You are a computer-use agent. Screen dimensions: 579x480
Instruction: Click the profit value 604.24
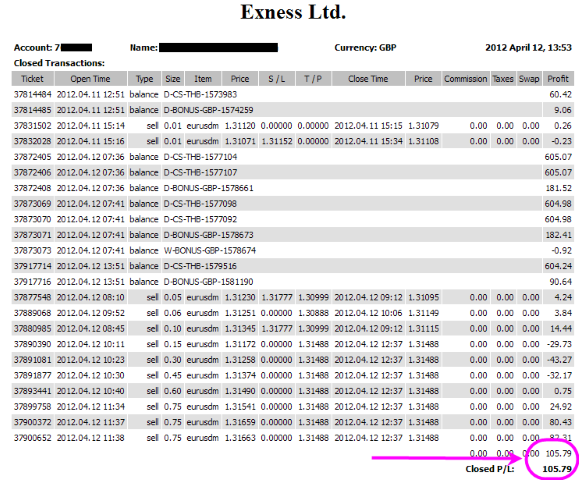[x=558, y=266]
